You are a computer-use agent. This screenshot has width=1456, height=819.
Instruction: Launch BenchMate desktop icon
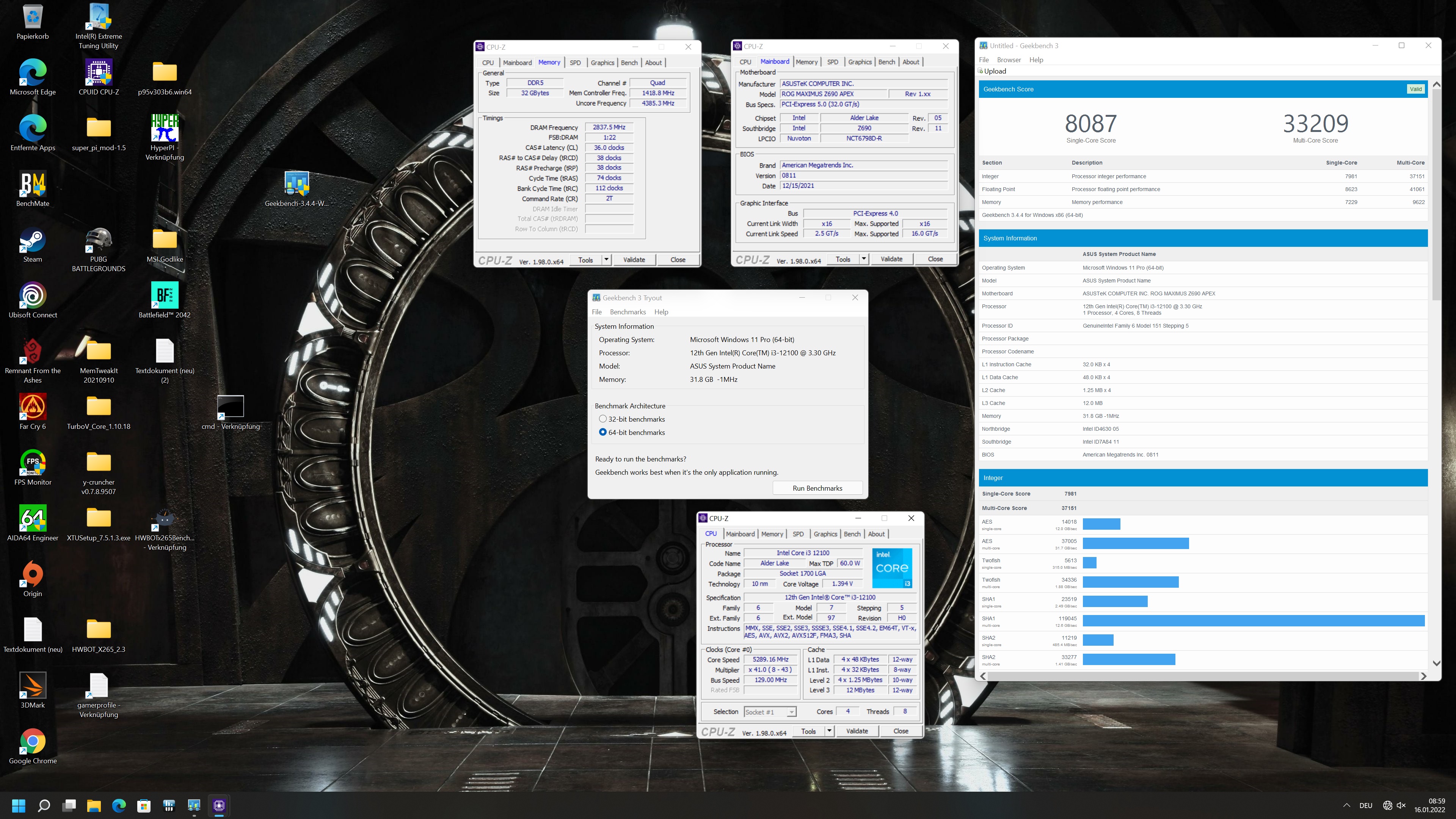click(x=33, y=188)
